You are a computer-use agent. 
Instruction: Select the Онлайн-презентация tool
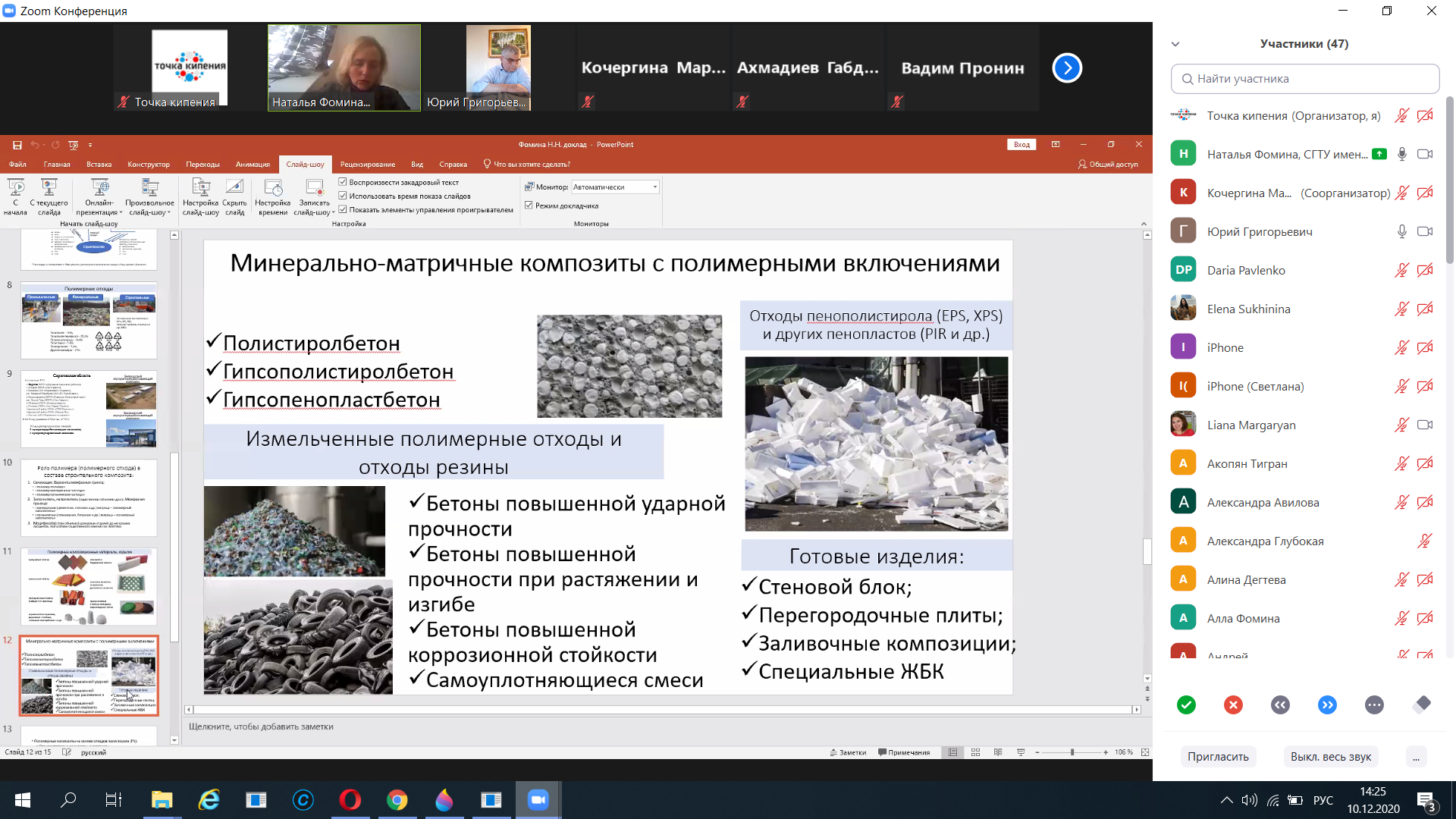[99, 196]
